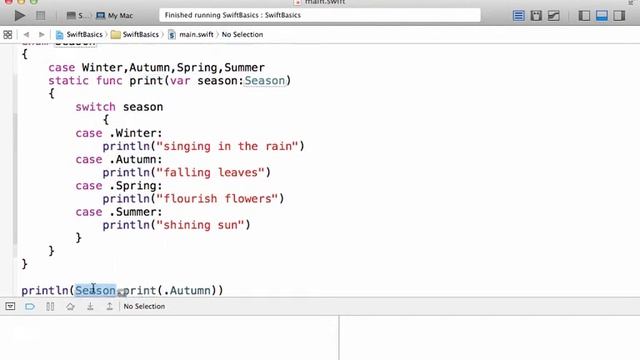Click Winter,Autumn,Spring,Summer case list

click(173, 68)
